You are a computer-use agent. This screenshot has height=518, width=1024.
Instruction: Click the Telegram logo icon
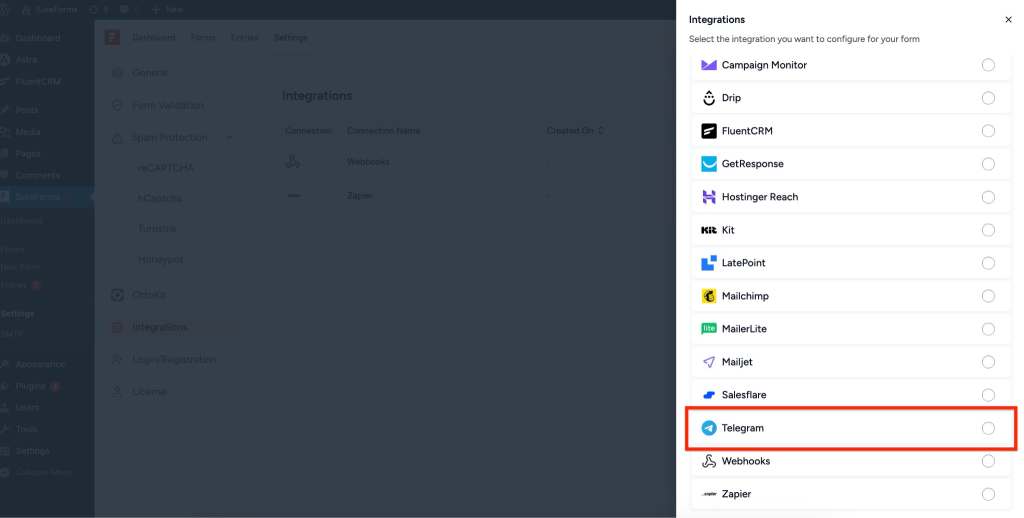tap(709, 428)
